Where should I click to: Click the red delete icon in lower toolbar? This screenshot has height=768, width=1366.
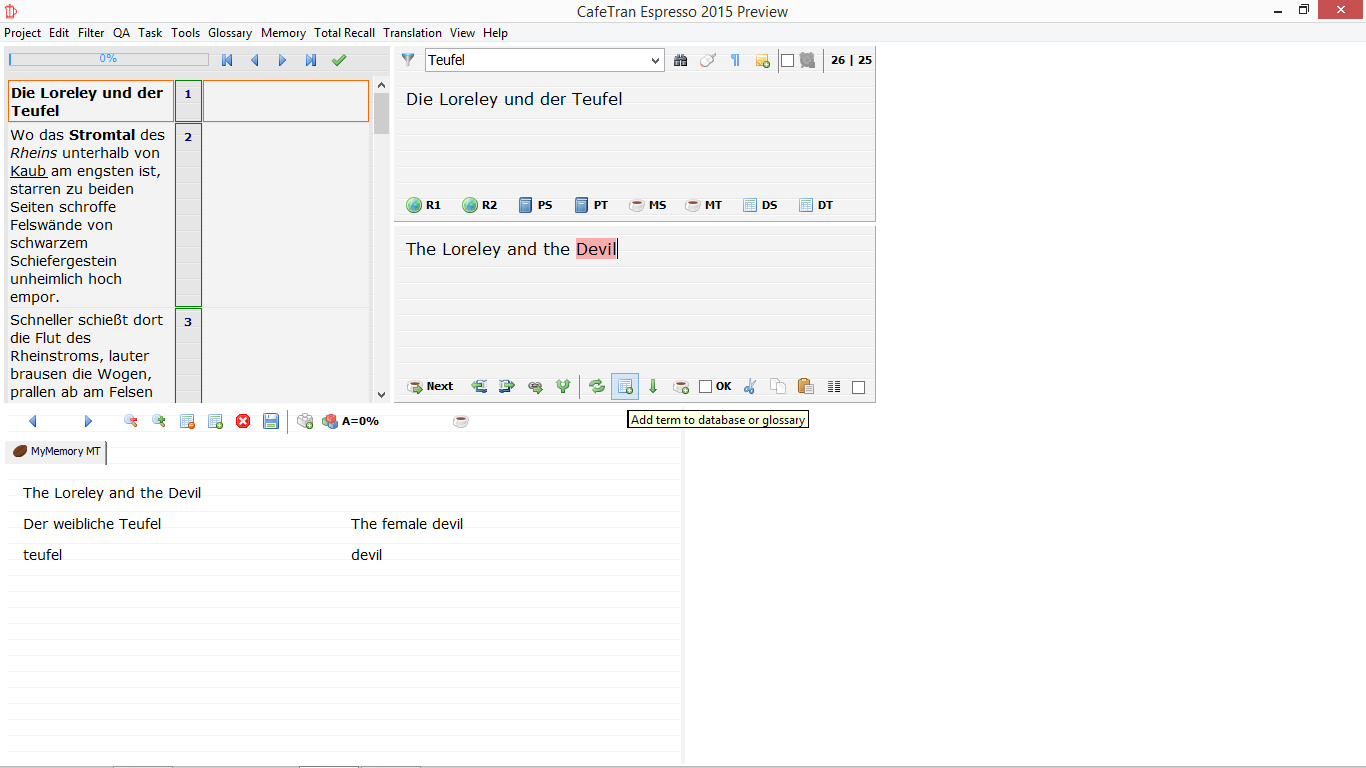coord(243,422)
